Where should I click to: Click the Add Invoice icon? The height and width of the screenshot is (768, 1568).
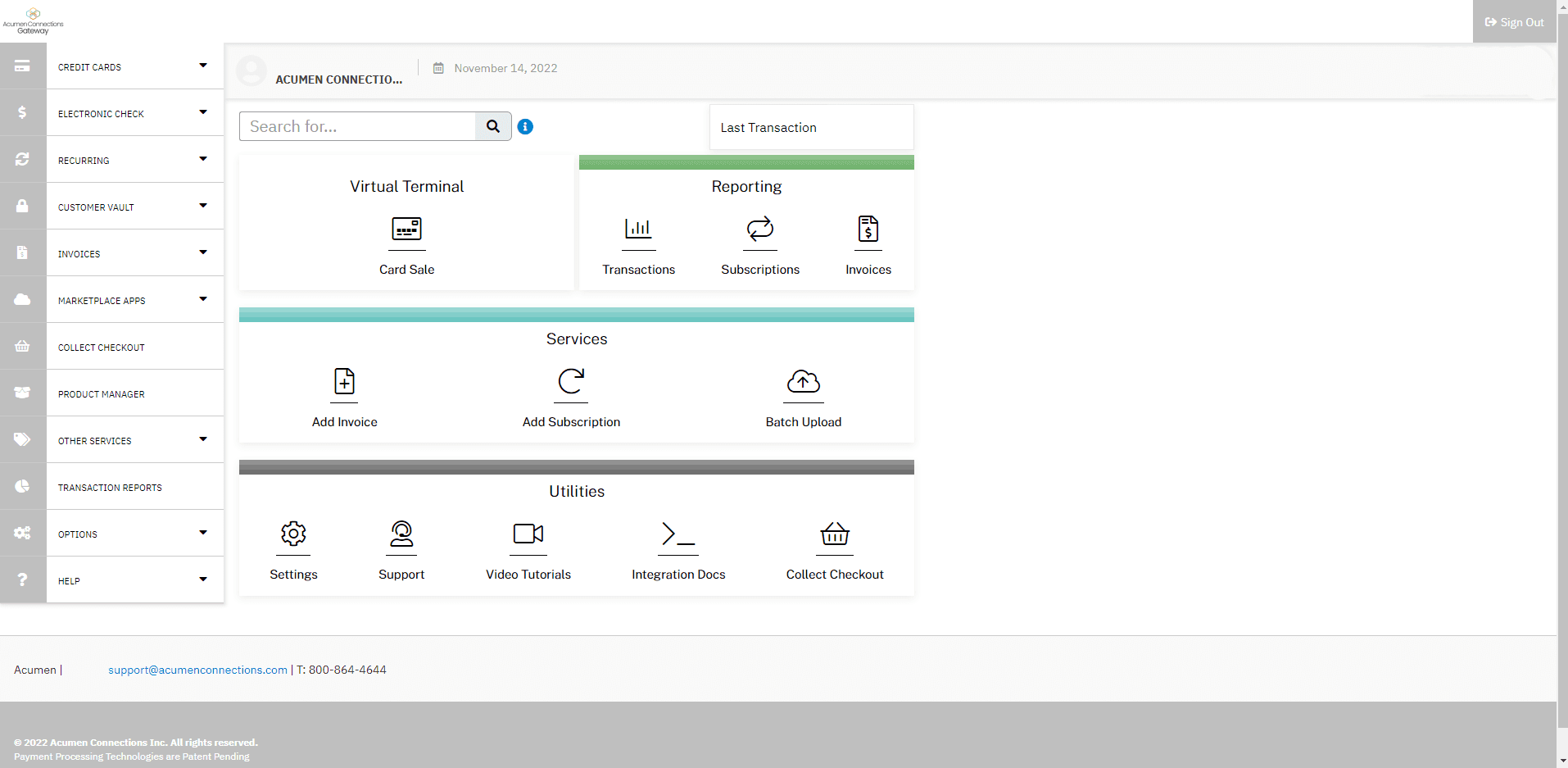[x=345, y=381]
